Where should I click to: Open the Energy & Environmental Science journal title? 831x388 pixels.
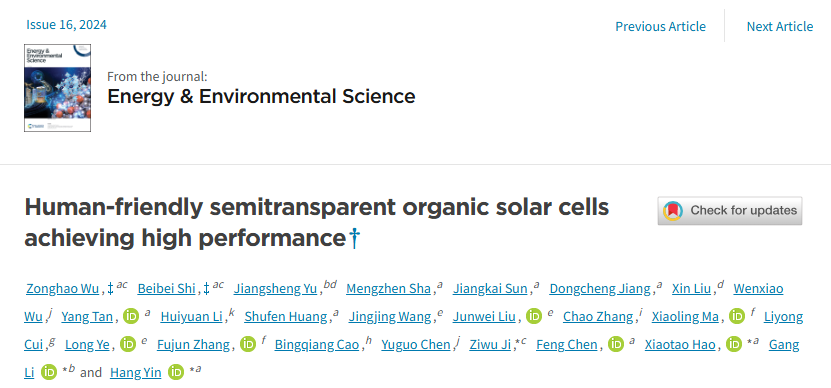[x=261, y=96]
